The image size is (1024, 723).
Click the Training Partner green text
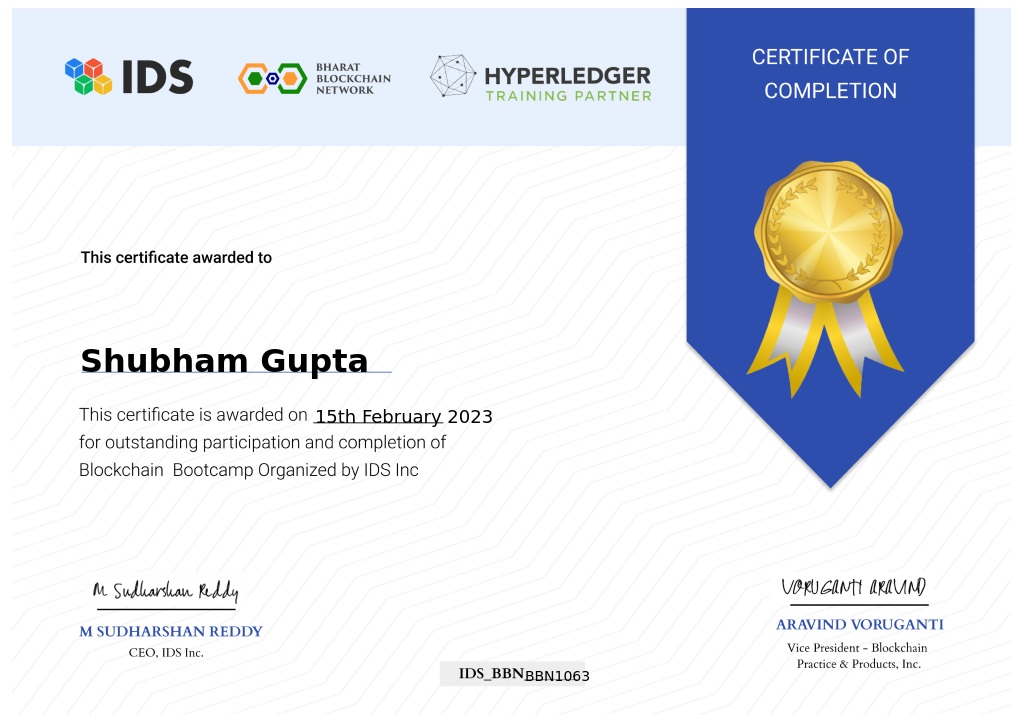coord(568,96)
